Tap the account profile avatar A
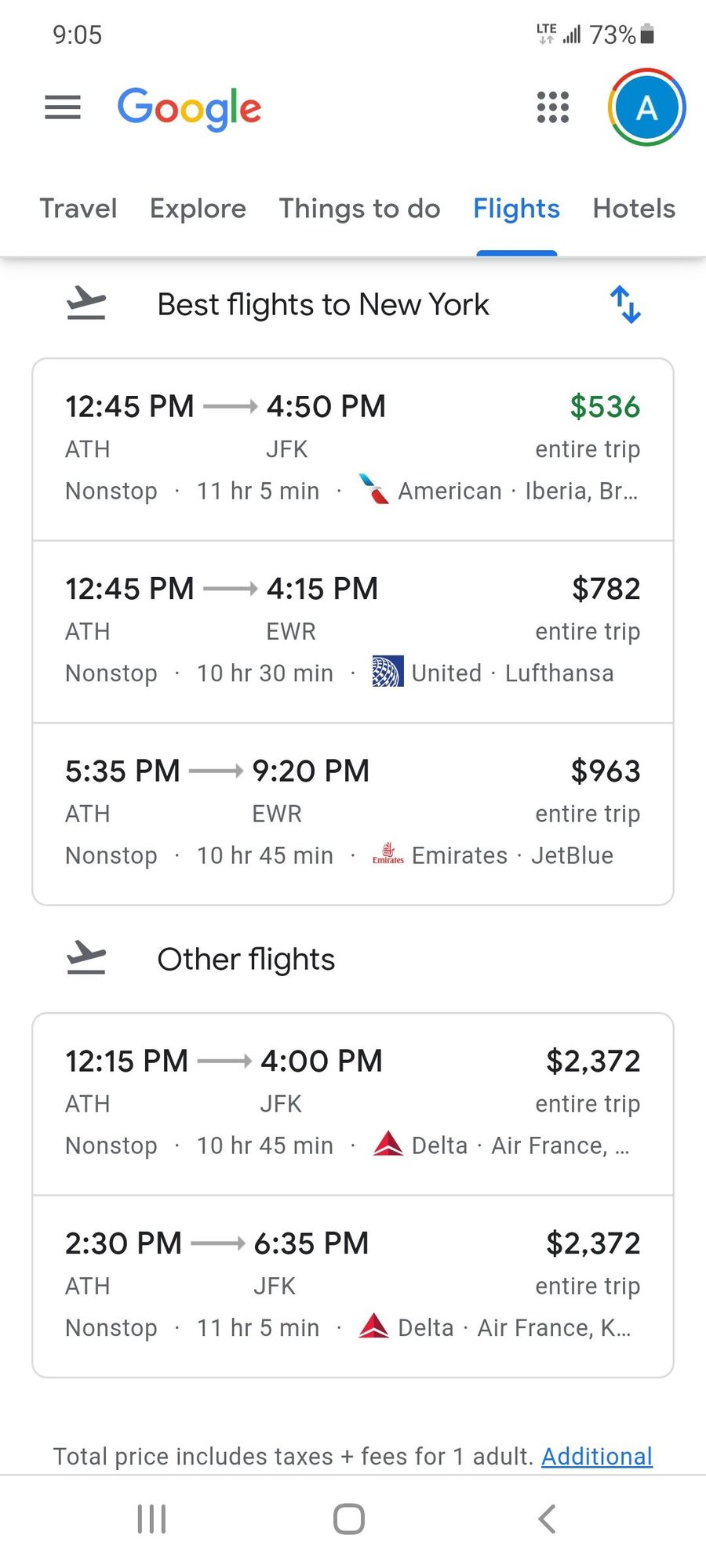Viewport: 706px width, 1568px height. click(646, 107)
